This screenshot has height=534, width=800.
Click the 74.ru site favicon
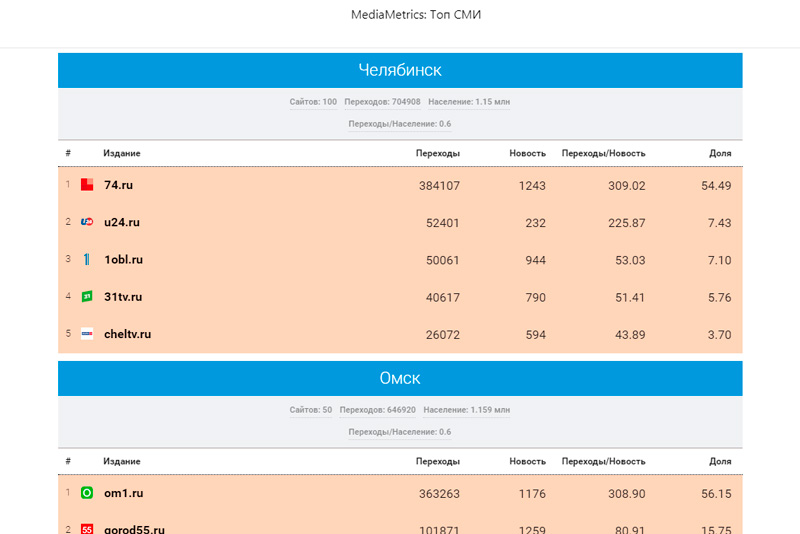click(87, 185)
